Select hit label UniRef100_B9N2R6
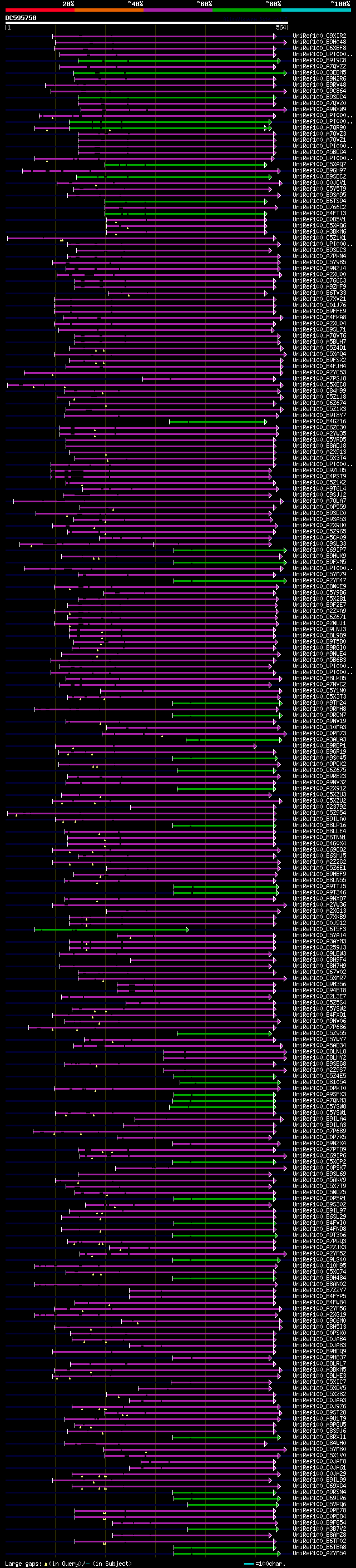This screenshot has width=356, height=1568. coord(319,78)
